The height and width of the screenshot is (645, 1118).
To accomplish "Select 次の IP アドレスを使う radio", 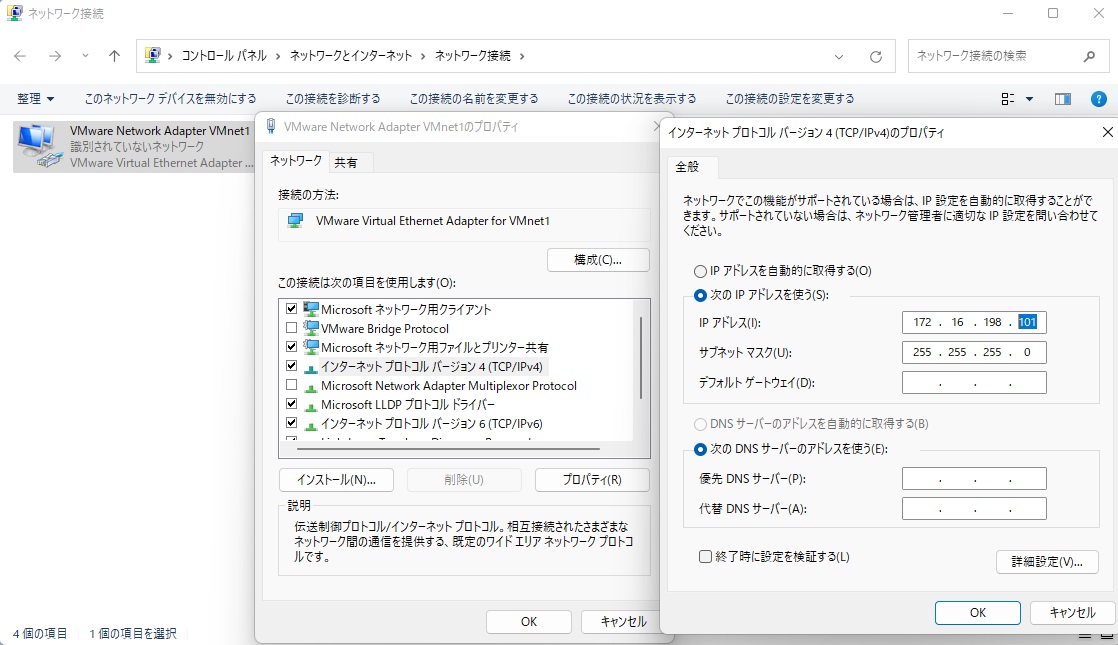I will [x=700, y=295].
